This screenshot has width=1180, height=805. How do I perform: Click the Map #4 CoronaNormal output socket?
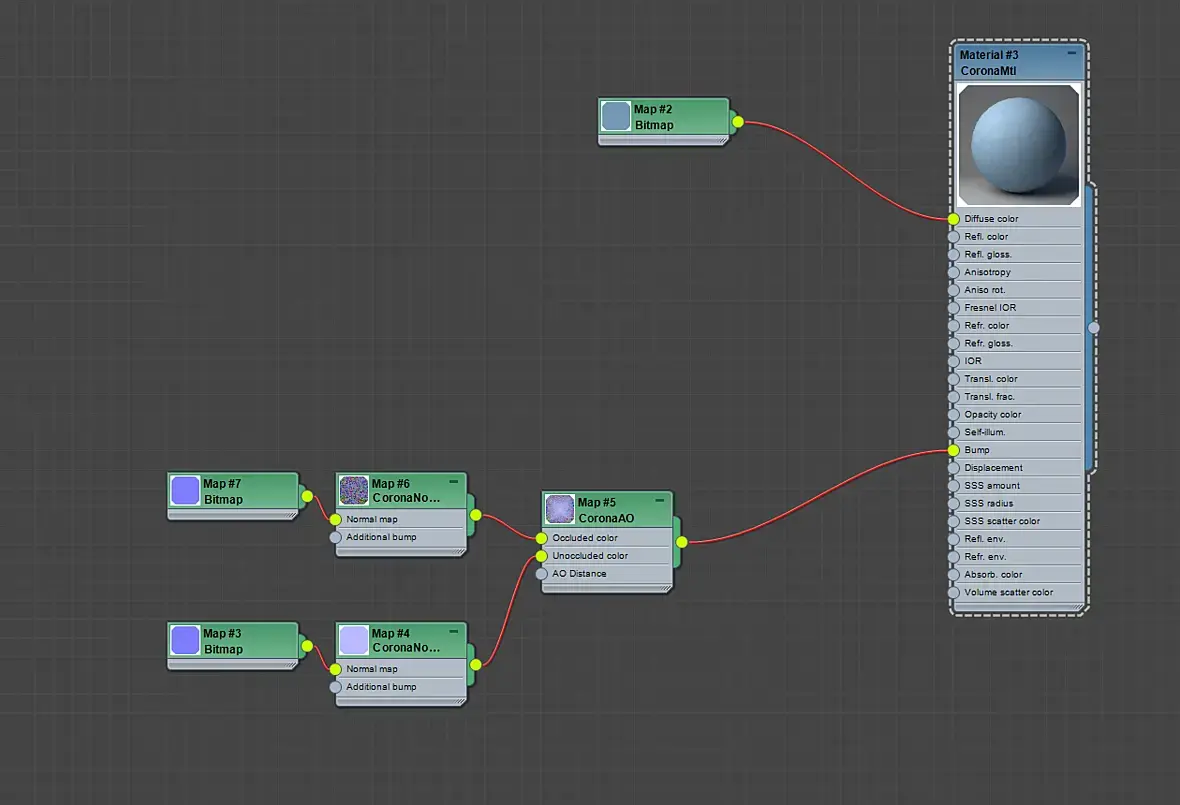pos(476,664)
